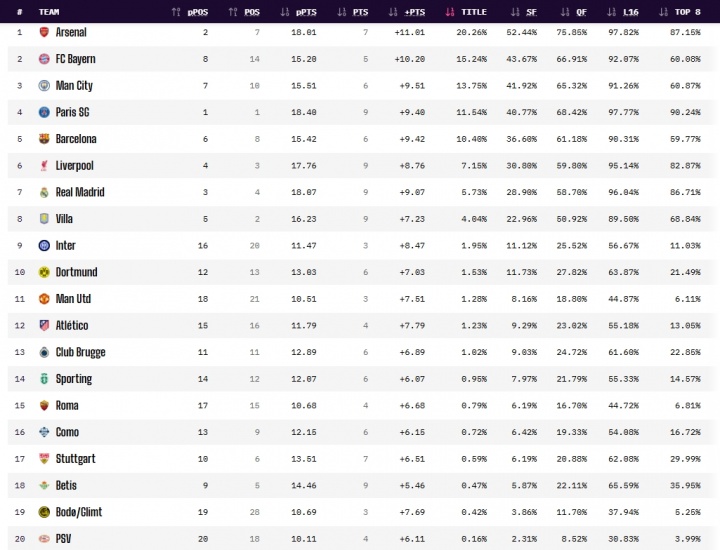Open the Real Madrid team link
Screen dimensions: 720x550
[x=80, y=192]
